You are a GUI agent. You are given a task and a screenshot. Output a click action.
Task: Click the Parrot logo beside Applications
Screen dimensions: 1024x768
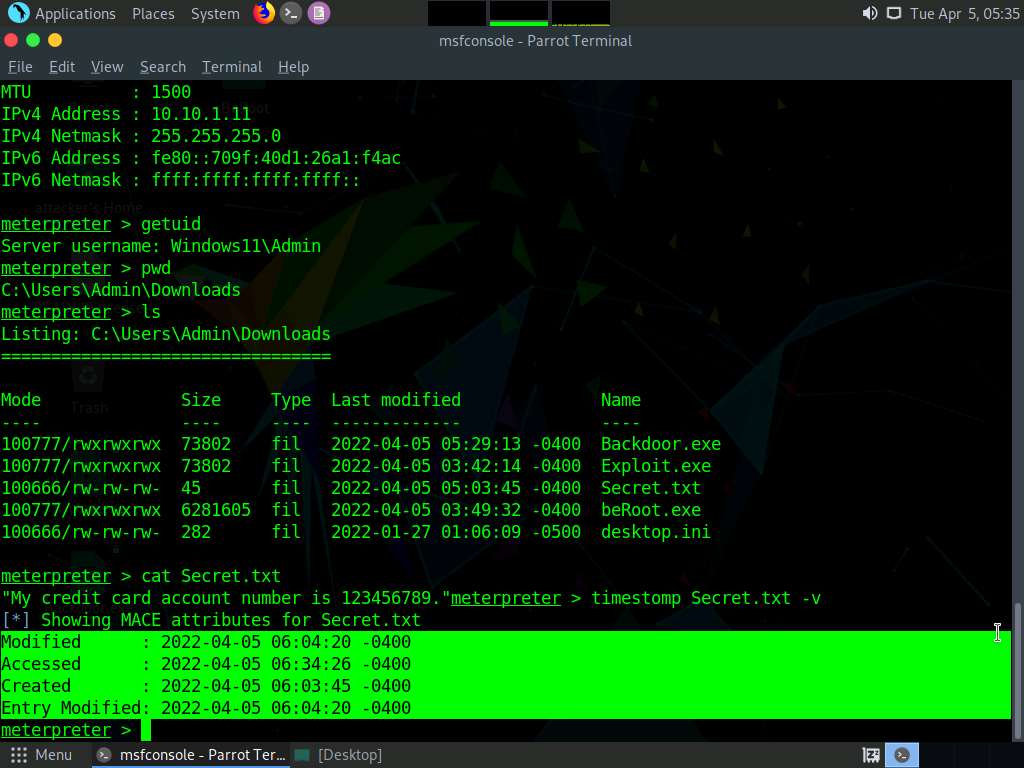[18, 13]
